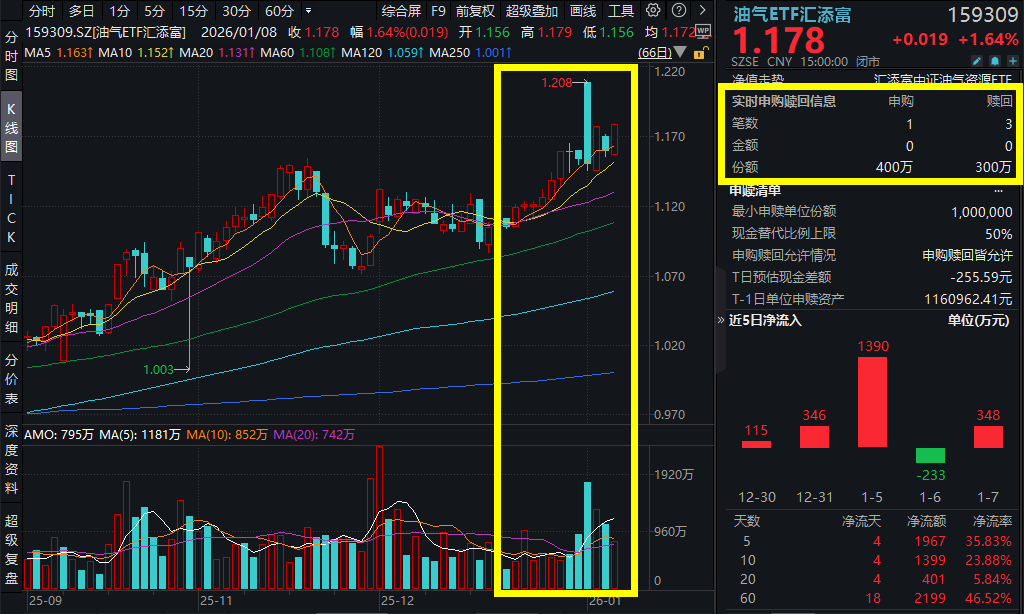The width and height of the screenshot is (1024, 614).
Task: Click the pencil edit icon under the price
Action: click(x=977, y=61)
